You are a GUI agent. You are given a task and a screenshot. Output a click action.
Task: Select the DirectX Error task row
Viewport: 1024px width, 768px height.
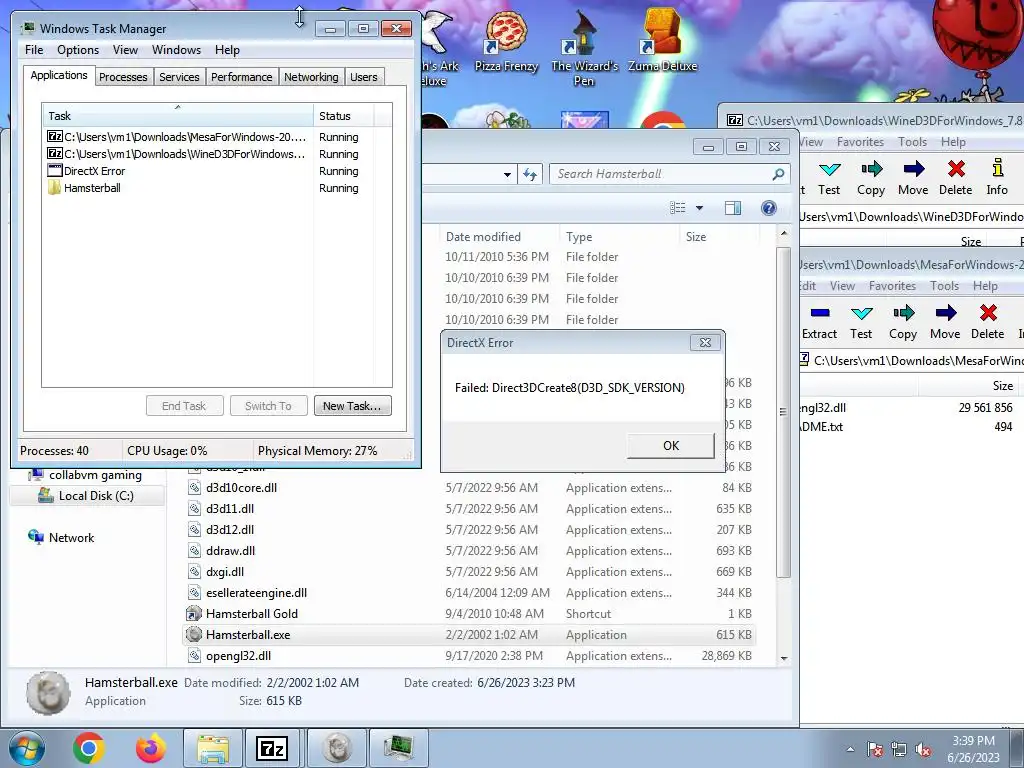click(202, 171)
